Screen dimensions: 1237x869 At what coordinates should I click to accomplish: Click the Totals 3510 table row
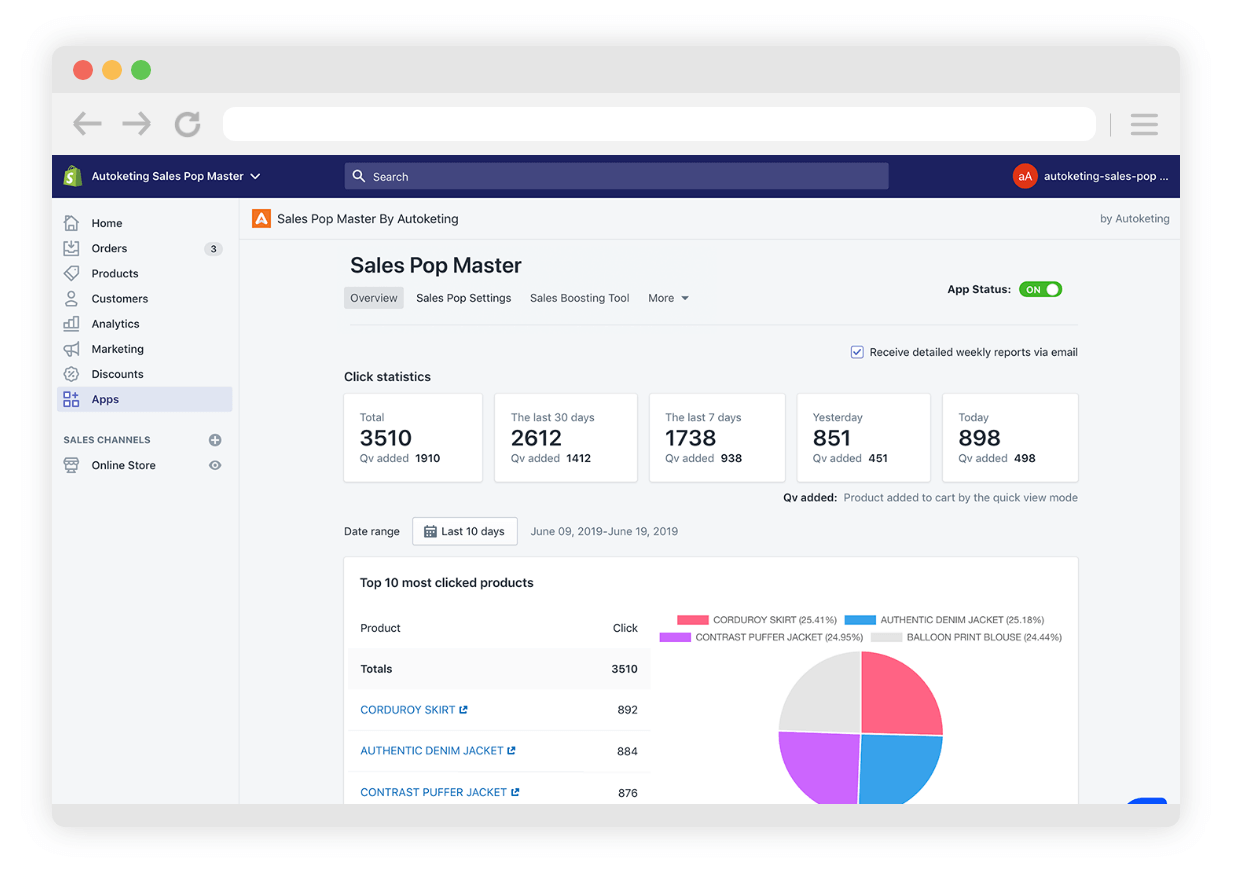tap(499, 669)
